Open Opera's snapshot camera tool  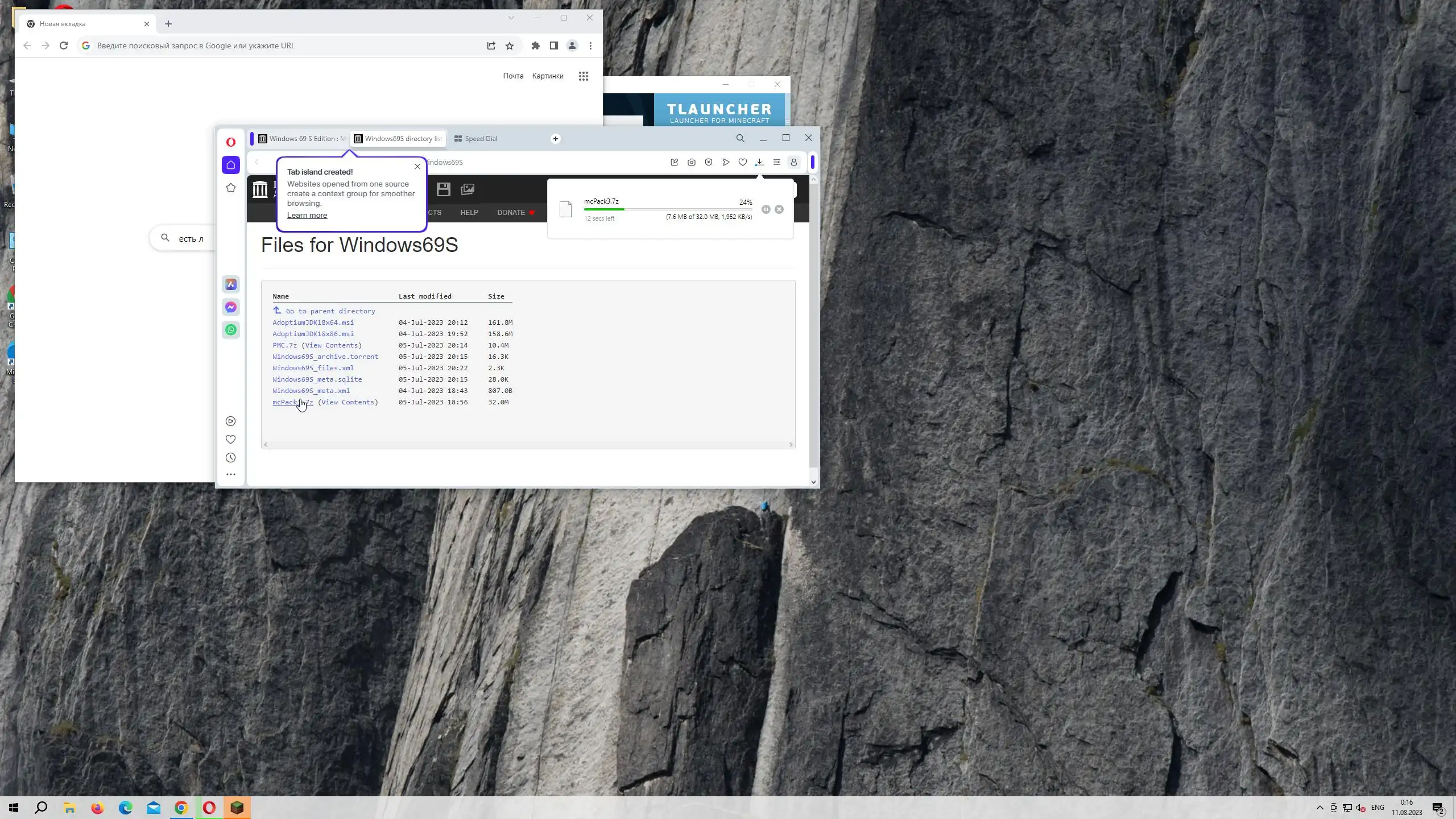(x=691, y=162)
